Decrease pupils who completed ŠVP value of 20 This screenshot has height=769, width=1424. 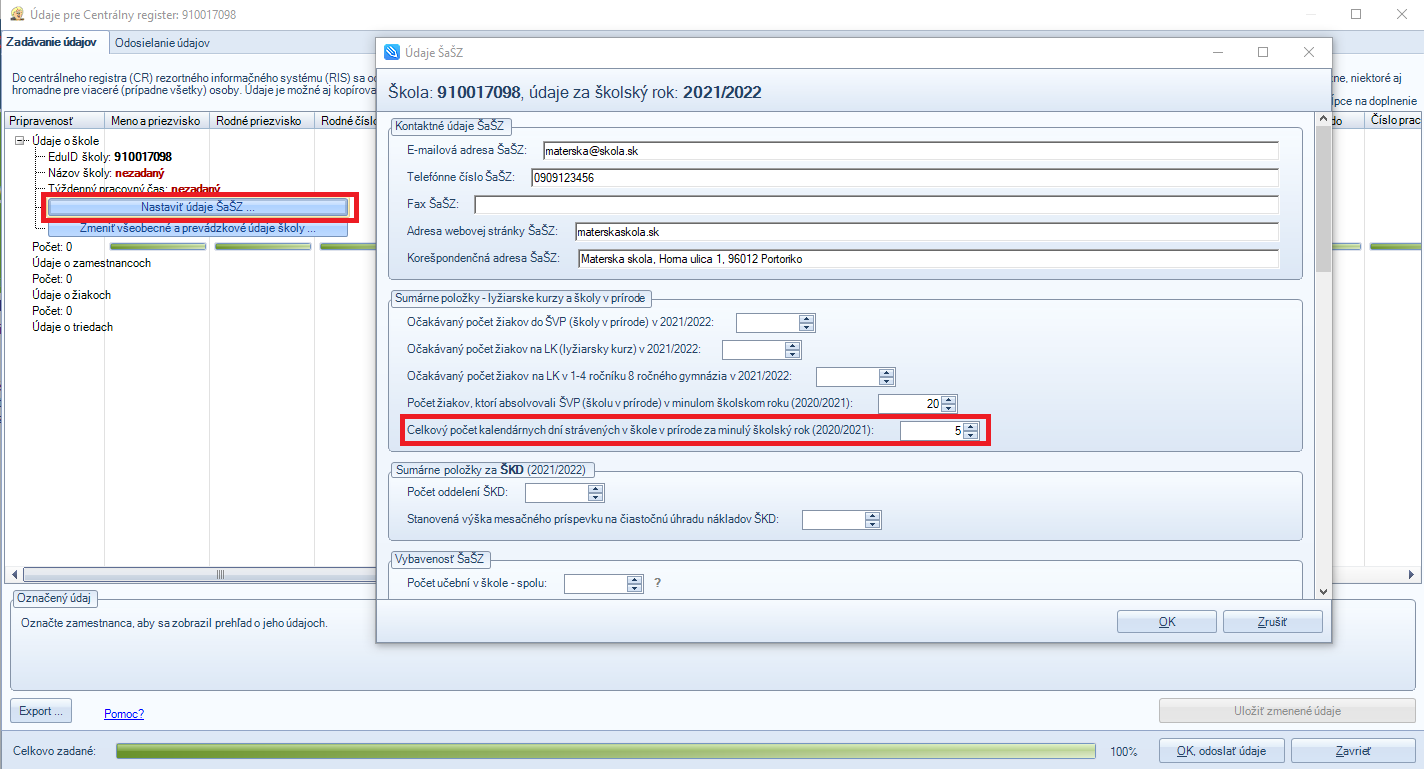[x=949, y=408]
